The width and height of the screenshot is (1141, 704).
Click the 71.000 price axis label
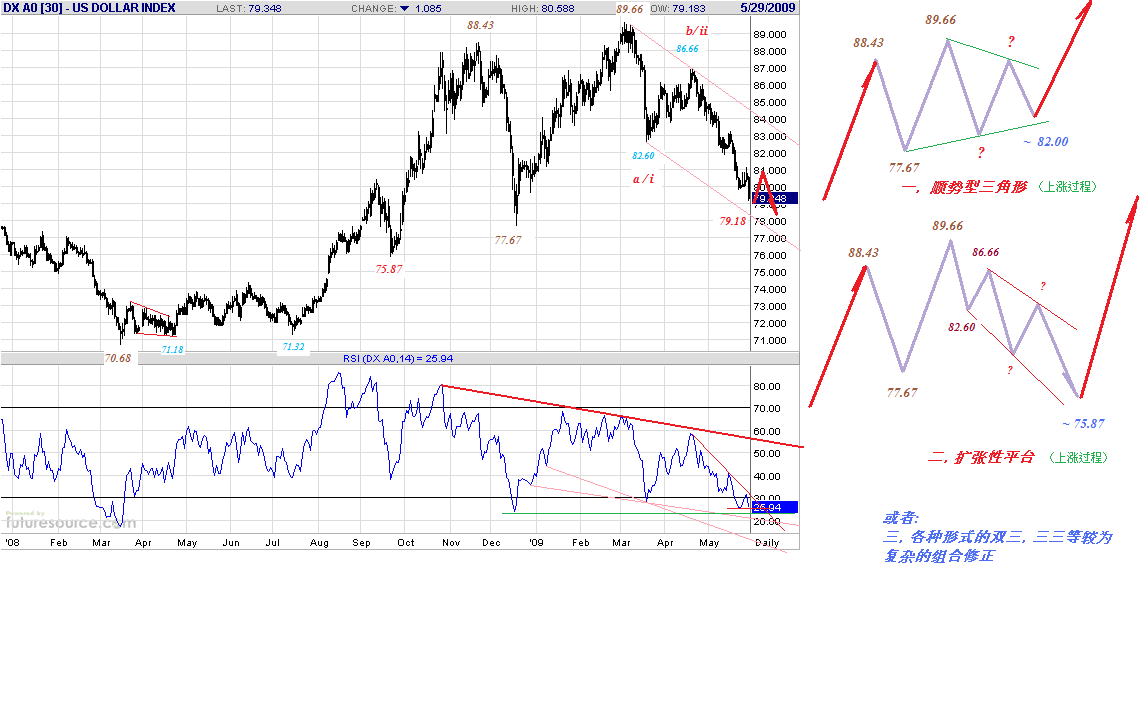tap(770, 341)
